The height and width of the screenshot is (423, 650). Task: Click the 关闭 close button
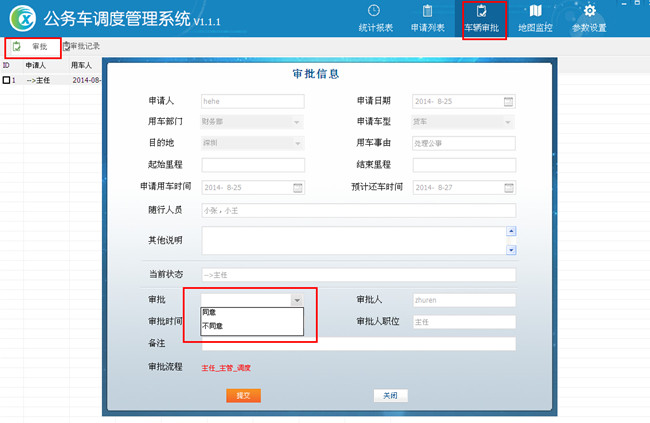click(x=390, y=396)
